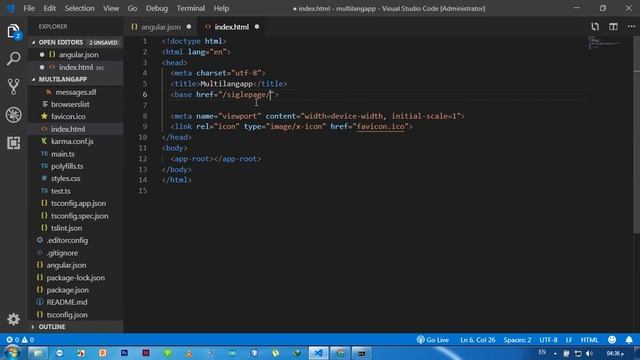Open package.json in the explorer
This screenshot has height=360, width=640.
76,290
